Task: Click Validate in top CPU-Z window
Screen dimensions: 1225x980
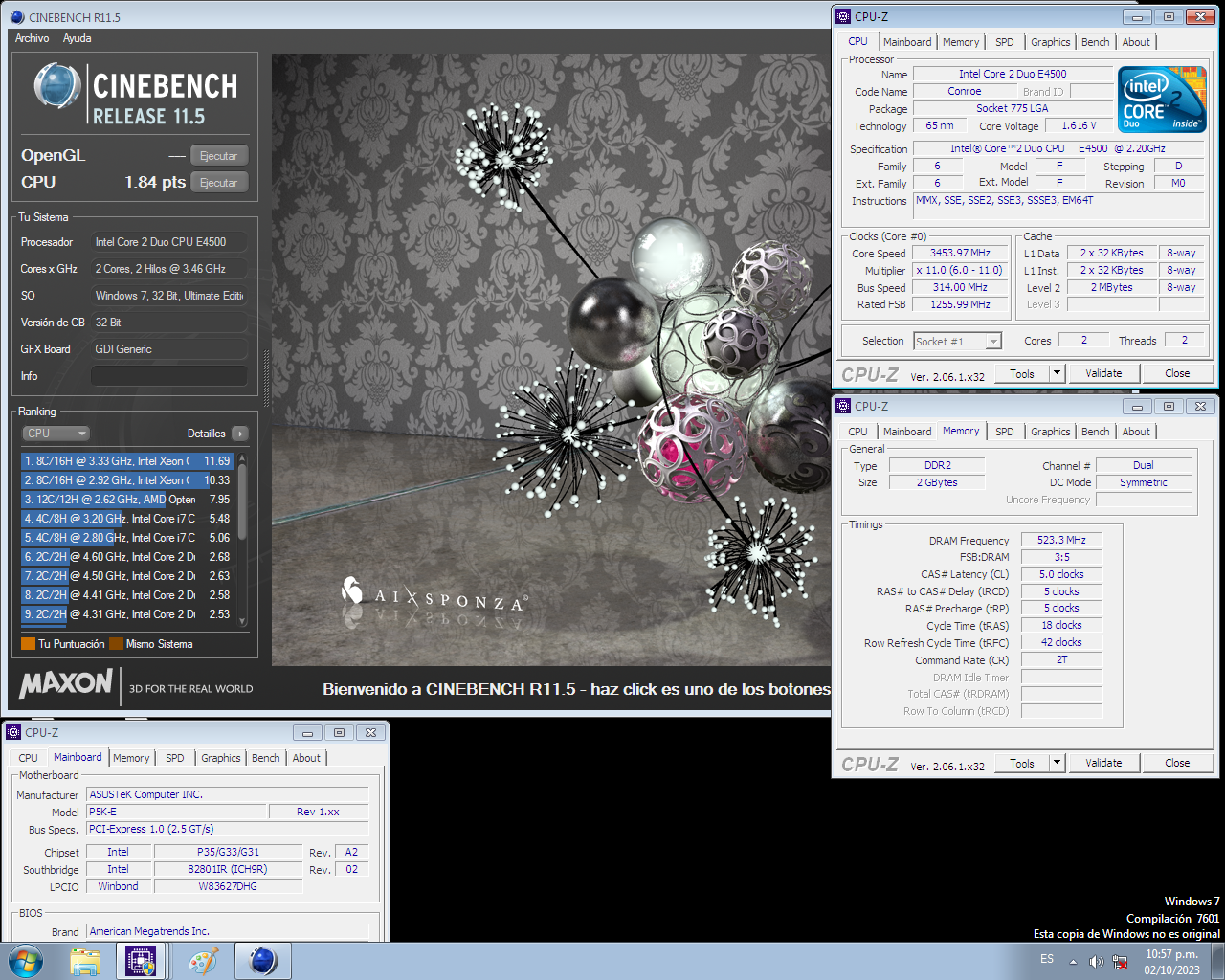Action: tap(1103, 374)
